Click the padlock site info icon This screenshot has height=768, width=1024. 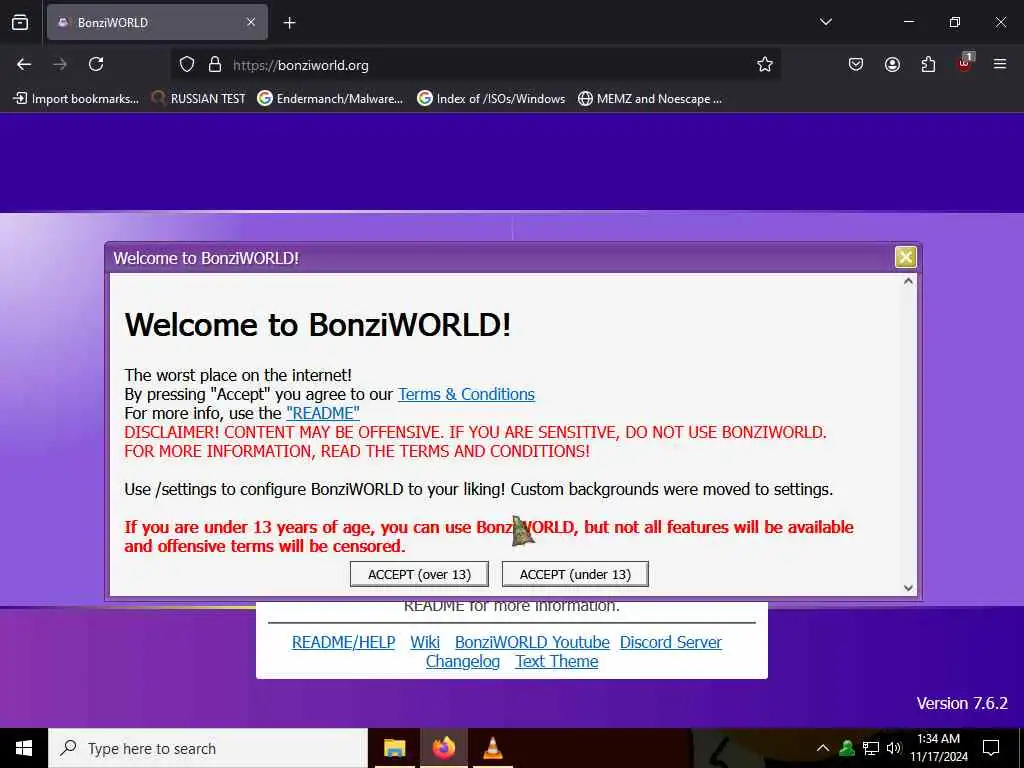pyautogui.click(x=215, y=65)
